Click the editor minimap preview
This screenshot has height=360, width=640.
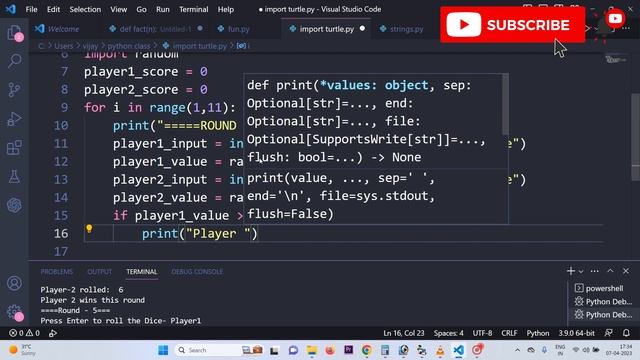coord(616,60)
